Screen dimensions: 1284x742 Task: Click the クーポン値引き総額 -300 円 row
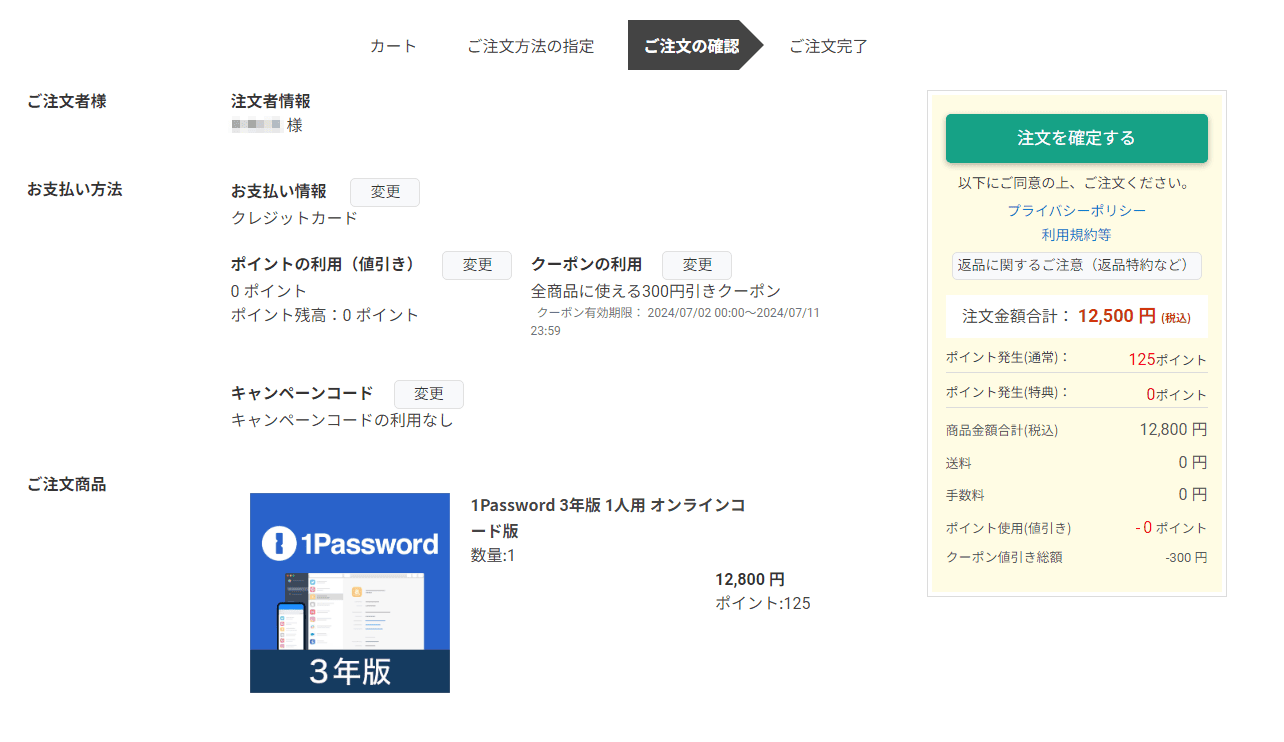coord(1076,557)
